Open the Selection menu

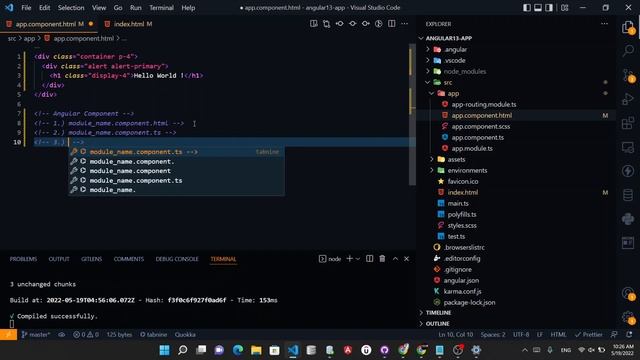(71, 8)
